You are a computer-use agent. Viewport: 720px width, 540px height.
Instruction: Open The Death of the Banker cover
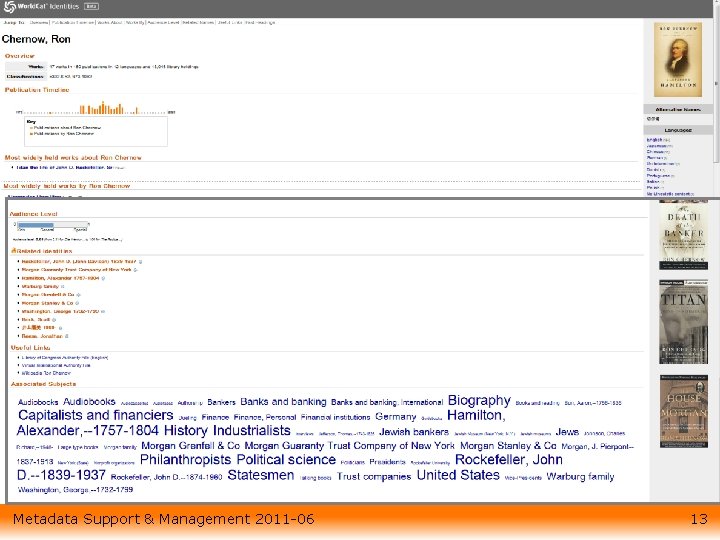point(683,235)
